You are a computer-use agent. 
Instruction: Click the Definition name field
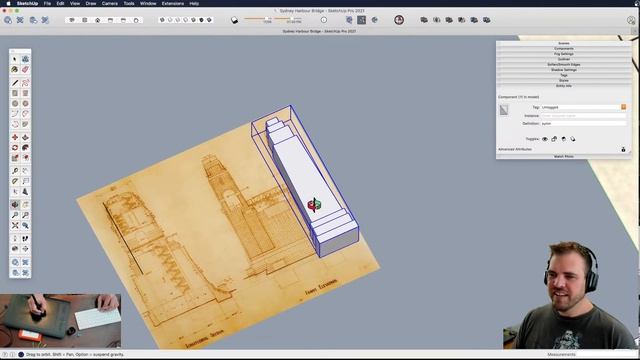point(583,123)
